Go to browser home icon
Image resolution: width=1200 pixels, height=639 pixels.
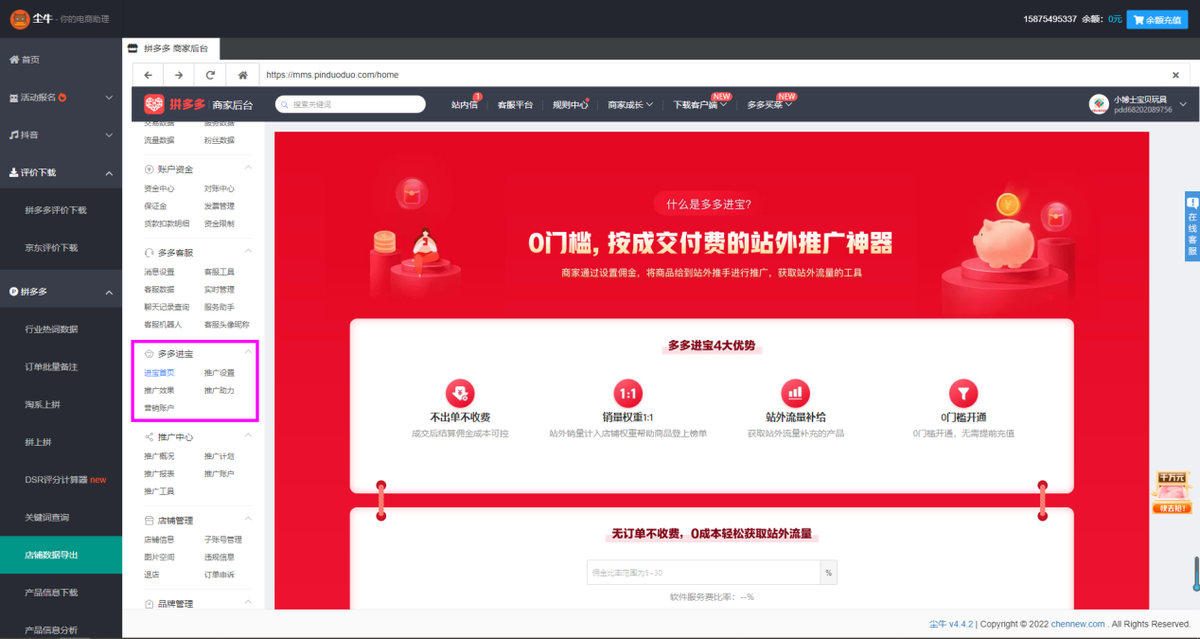(x=242, y=75)
